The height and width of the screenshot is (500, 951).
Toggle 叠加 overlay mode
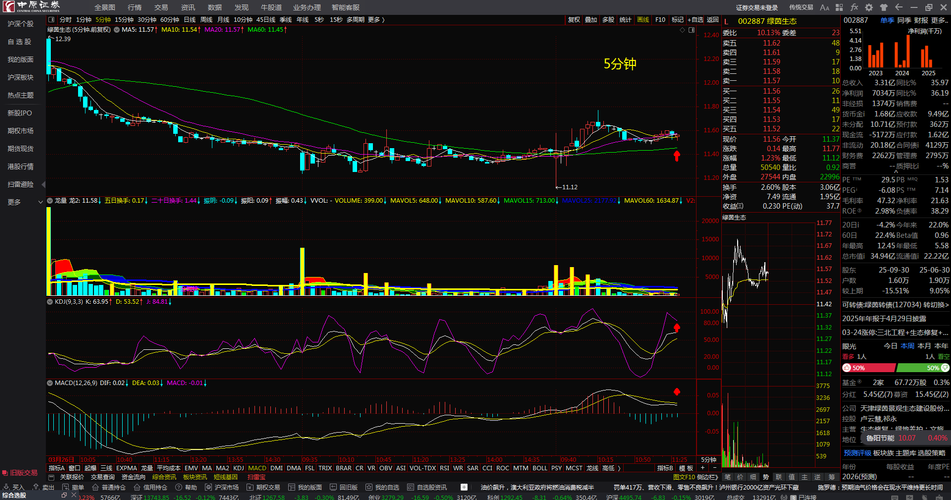pyautogui.click(x=591, y=20)
